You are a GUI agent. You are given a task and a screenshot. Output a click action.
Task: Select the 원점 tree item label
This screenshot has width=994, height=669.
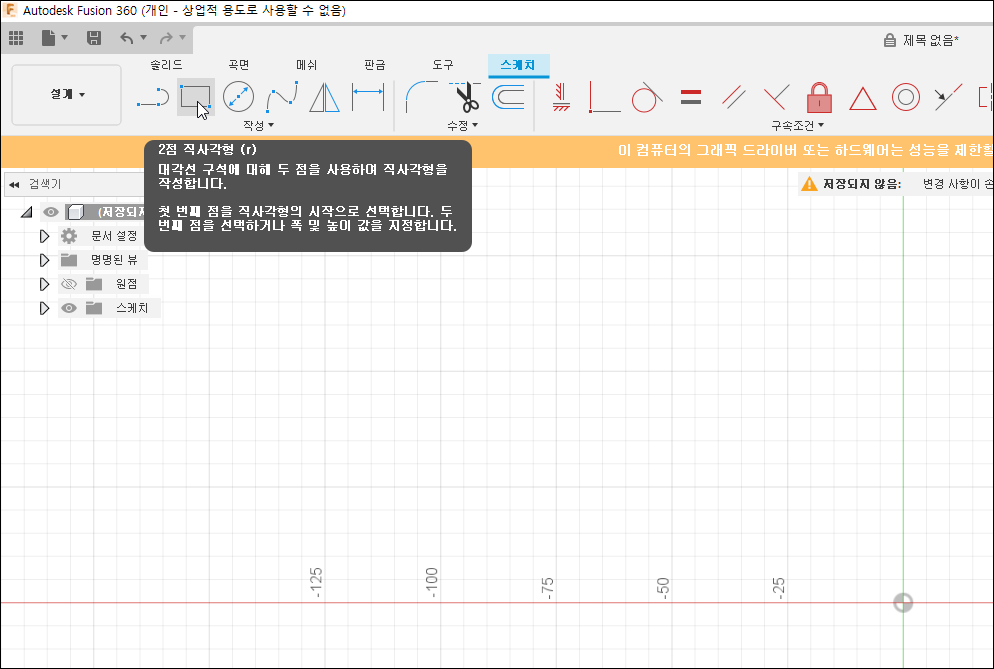tap(126, 284)
